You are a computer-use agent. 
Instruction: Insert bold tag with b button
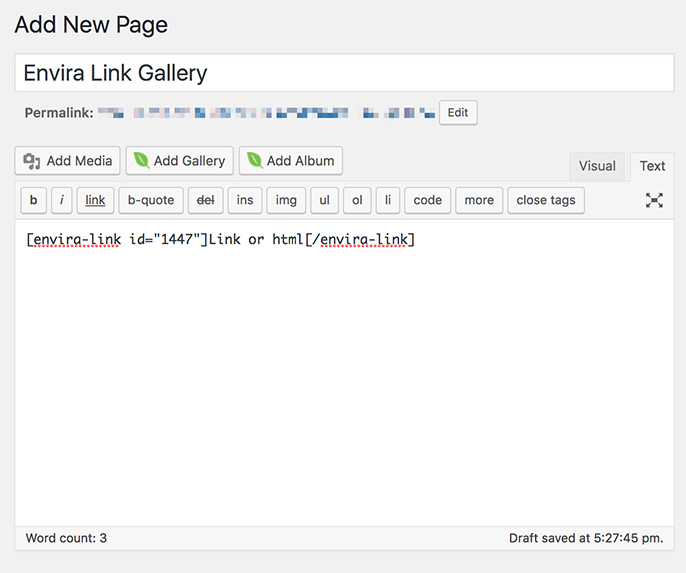33,200
